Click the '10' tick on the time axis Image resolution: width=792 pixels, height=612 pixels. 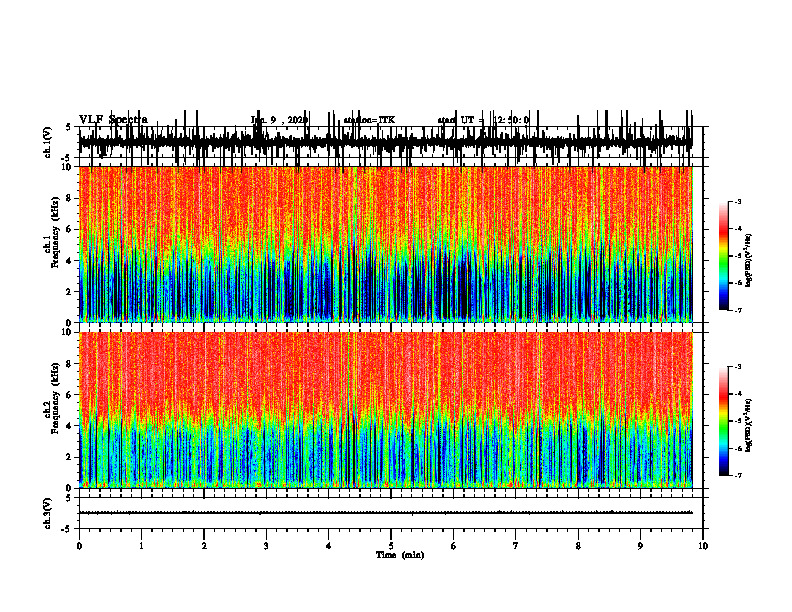pyautogui.click(x=703, y=546)
